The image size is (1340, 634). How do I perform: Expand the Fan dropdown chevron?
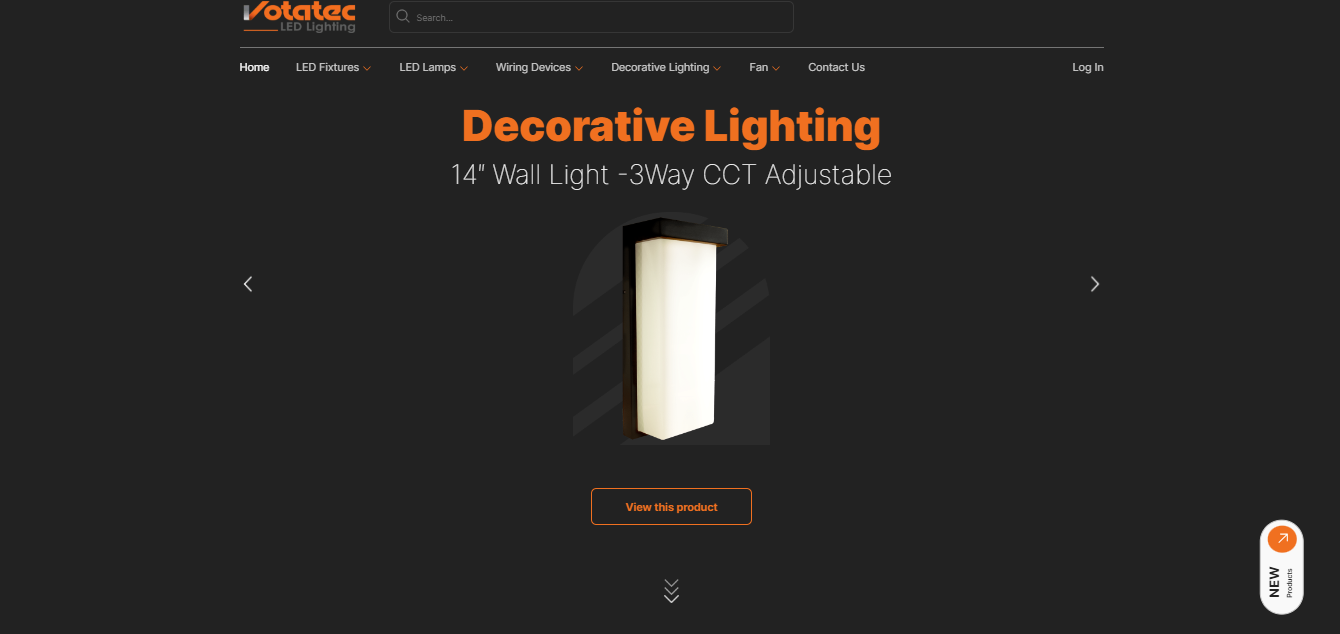coord(776,68)
